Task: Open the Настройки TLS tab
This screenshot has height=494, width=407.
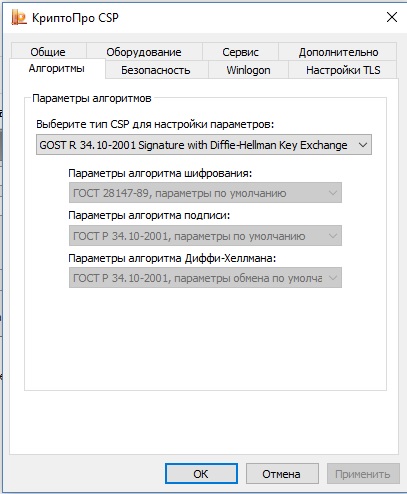Action: pyautogui.click(x=343, y=70)
